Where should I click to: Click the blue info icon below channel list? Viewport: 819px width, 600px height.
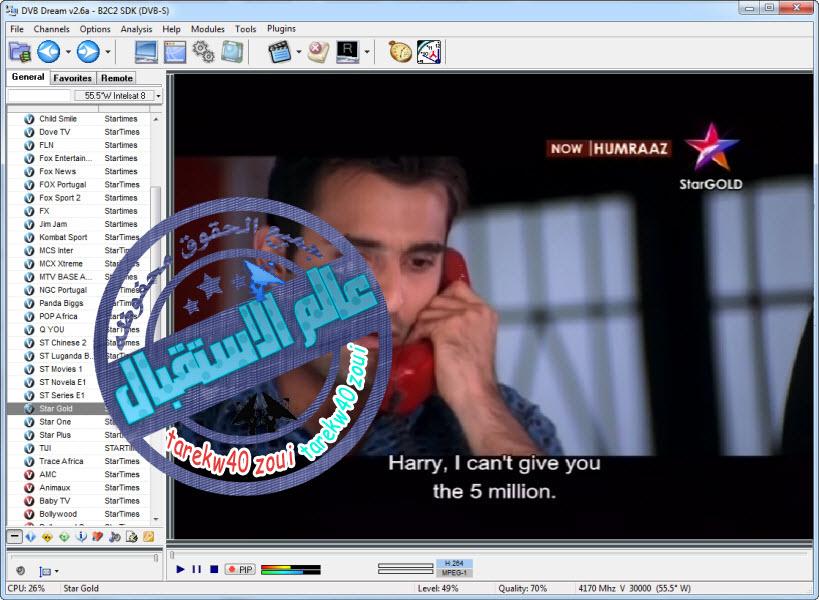click(x=81, y=537)
